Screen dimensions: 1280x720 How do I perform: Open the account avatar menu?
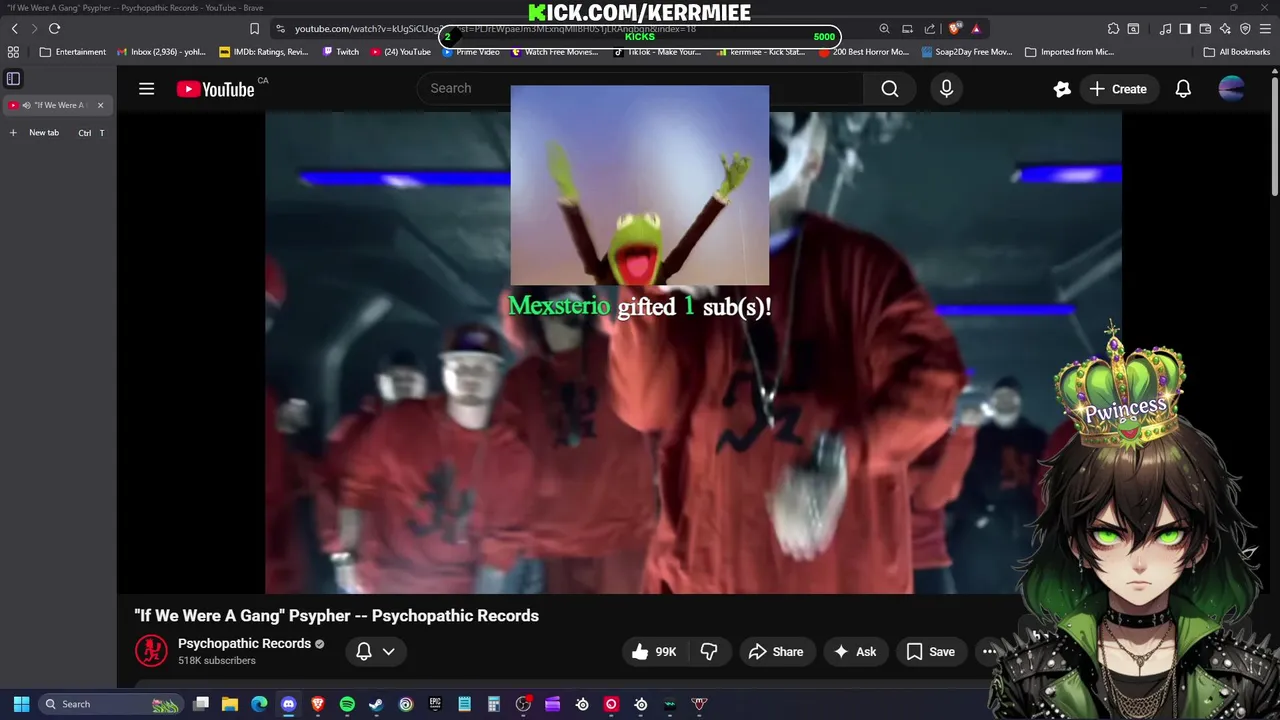coord(1232,89)
